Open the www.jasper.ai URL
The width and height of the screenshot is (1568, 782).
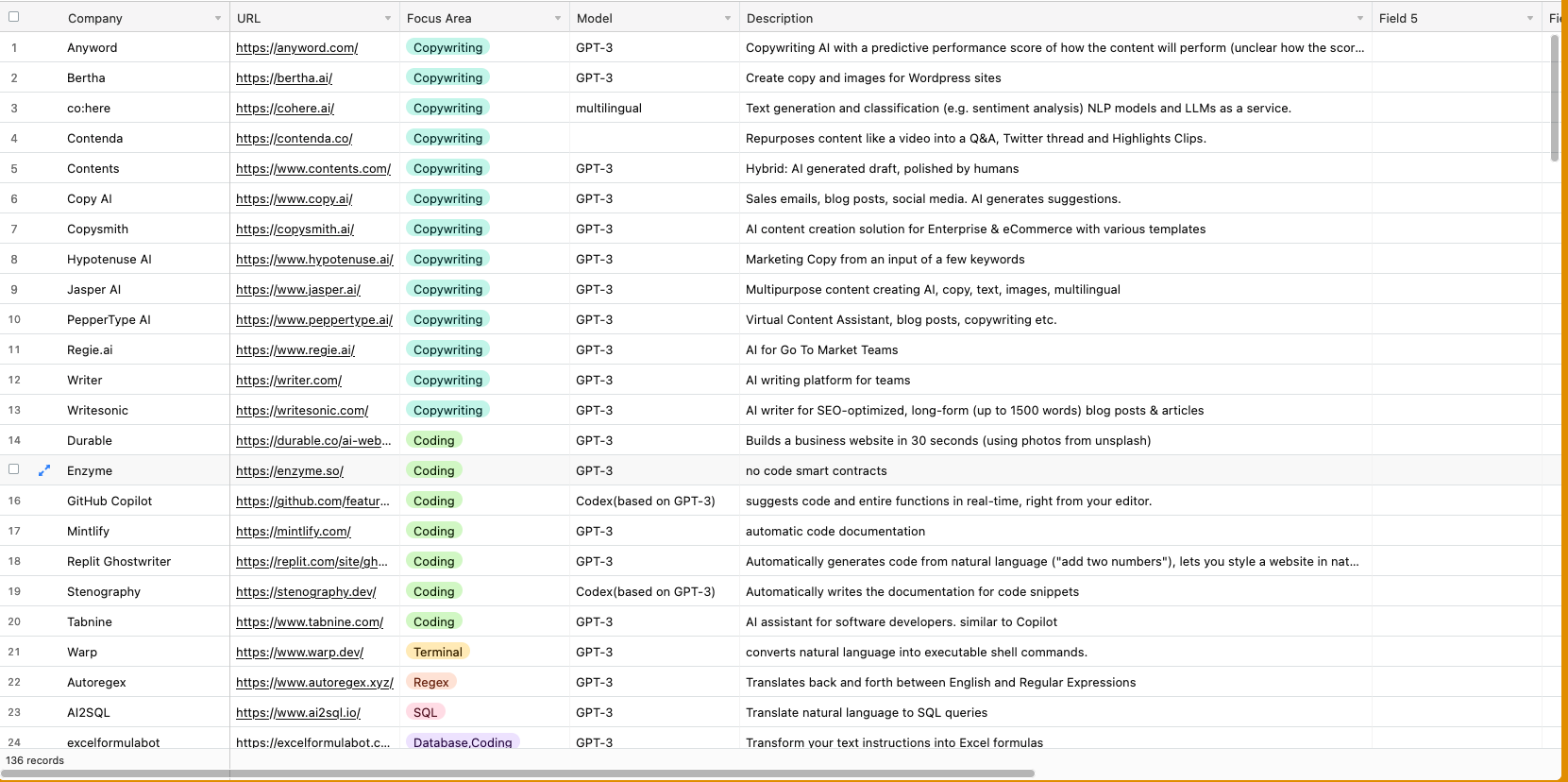pos(298,290)
